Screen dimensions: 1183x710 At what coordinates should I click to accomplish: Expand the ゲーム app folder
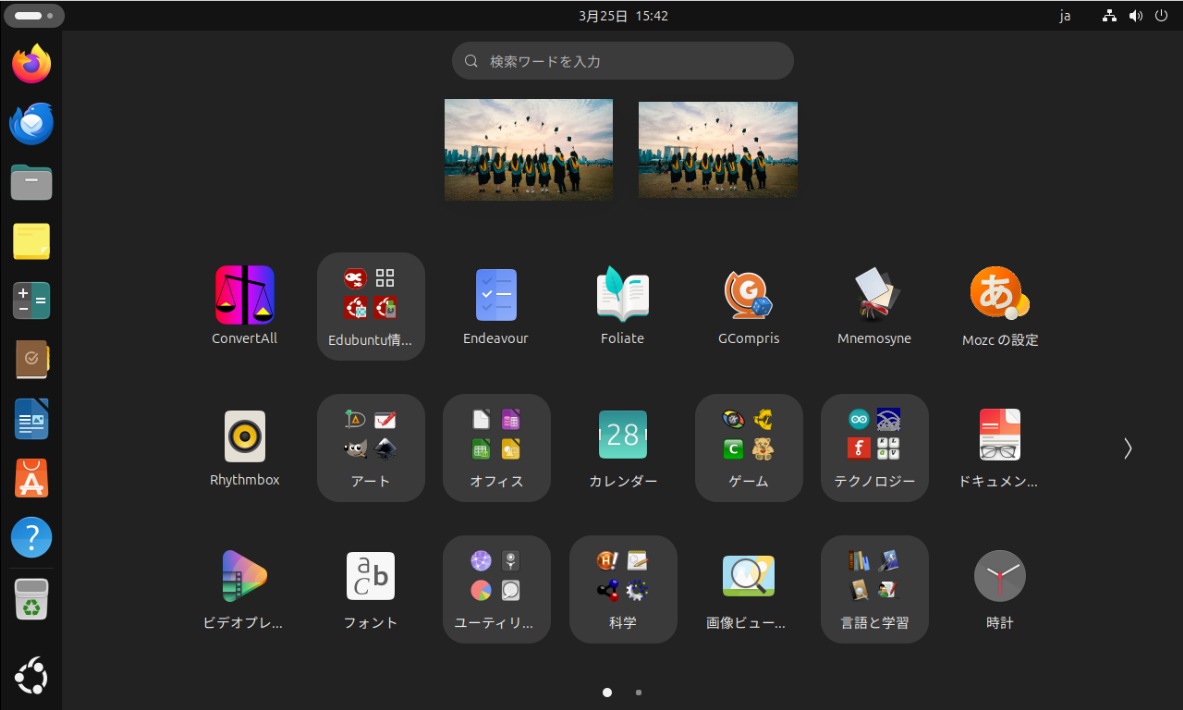748,447
